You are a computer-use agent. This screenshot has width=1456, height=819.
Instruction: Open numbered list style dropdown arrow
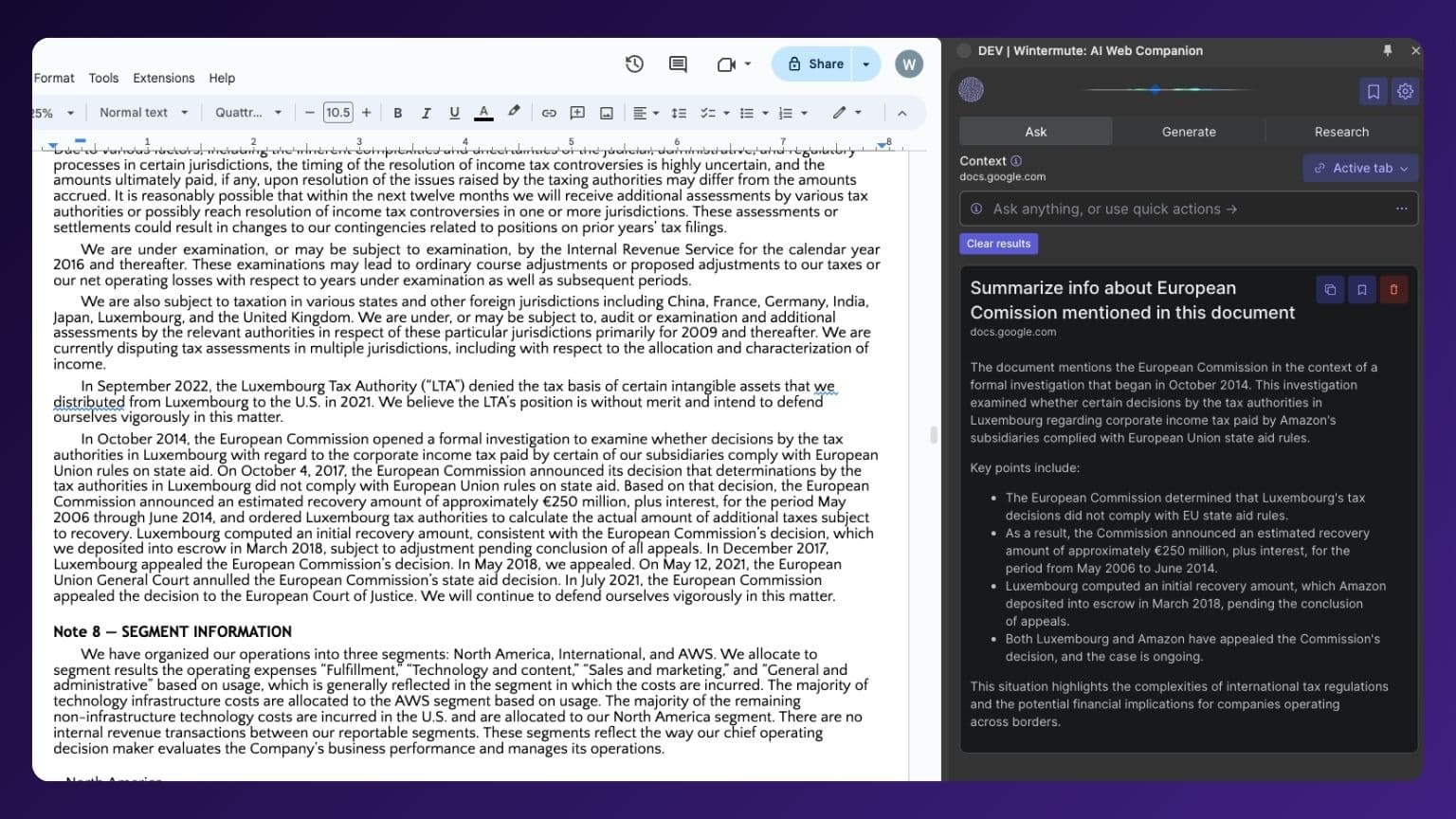click(x=804, y=113)
